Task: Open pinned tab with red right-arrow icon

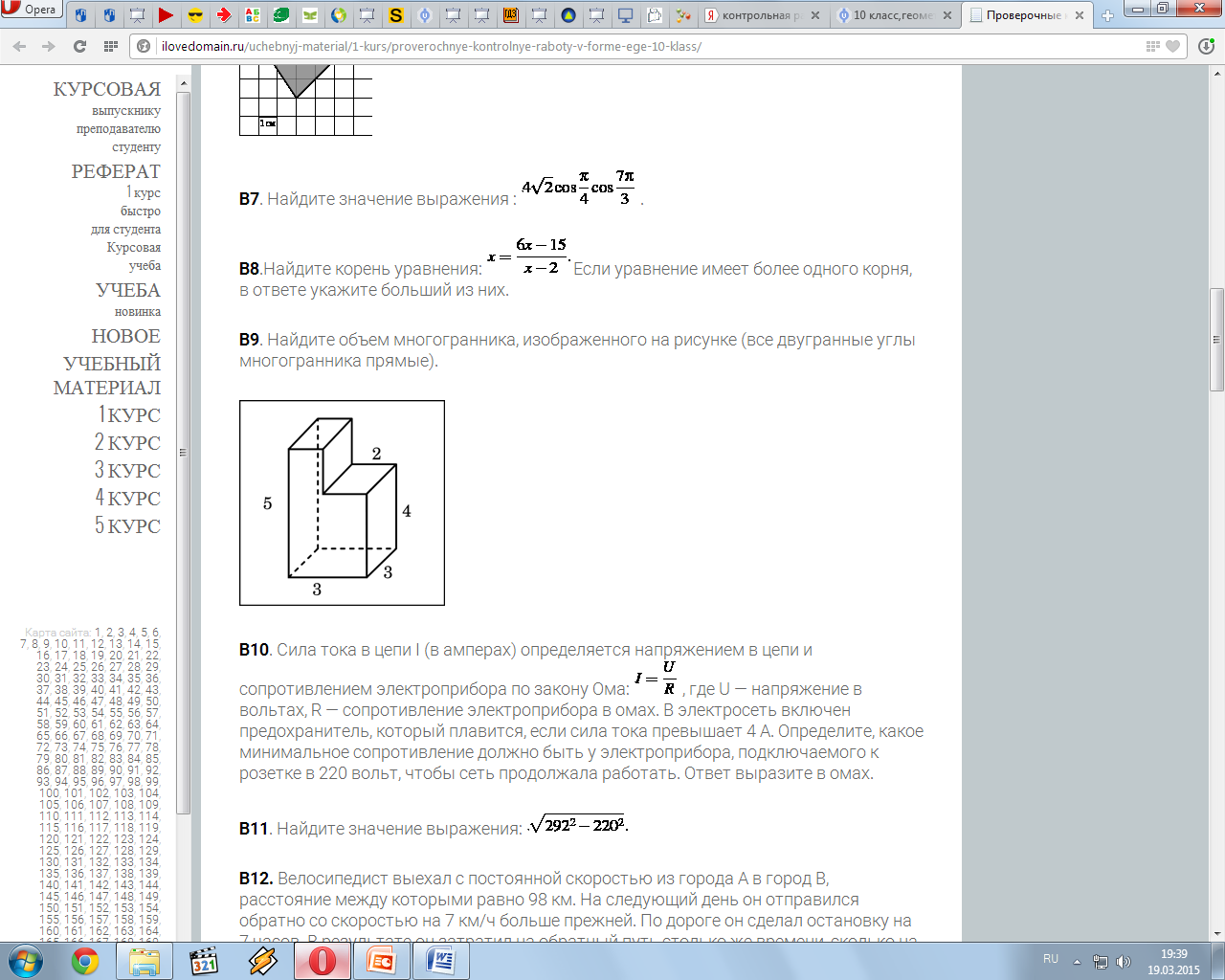Action: [x=223, y=15]
